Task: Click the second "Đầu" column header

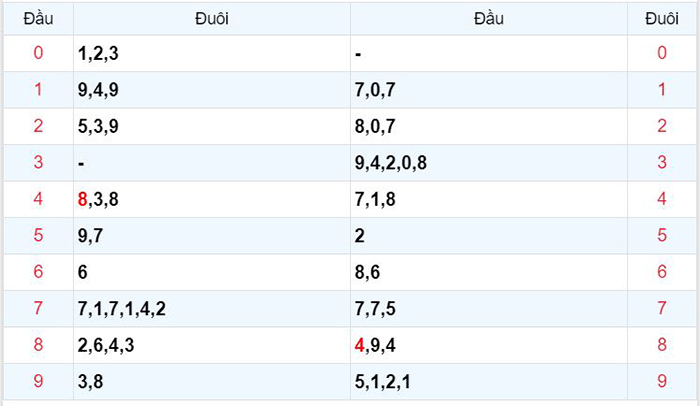Action: [489, 19]
